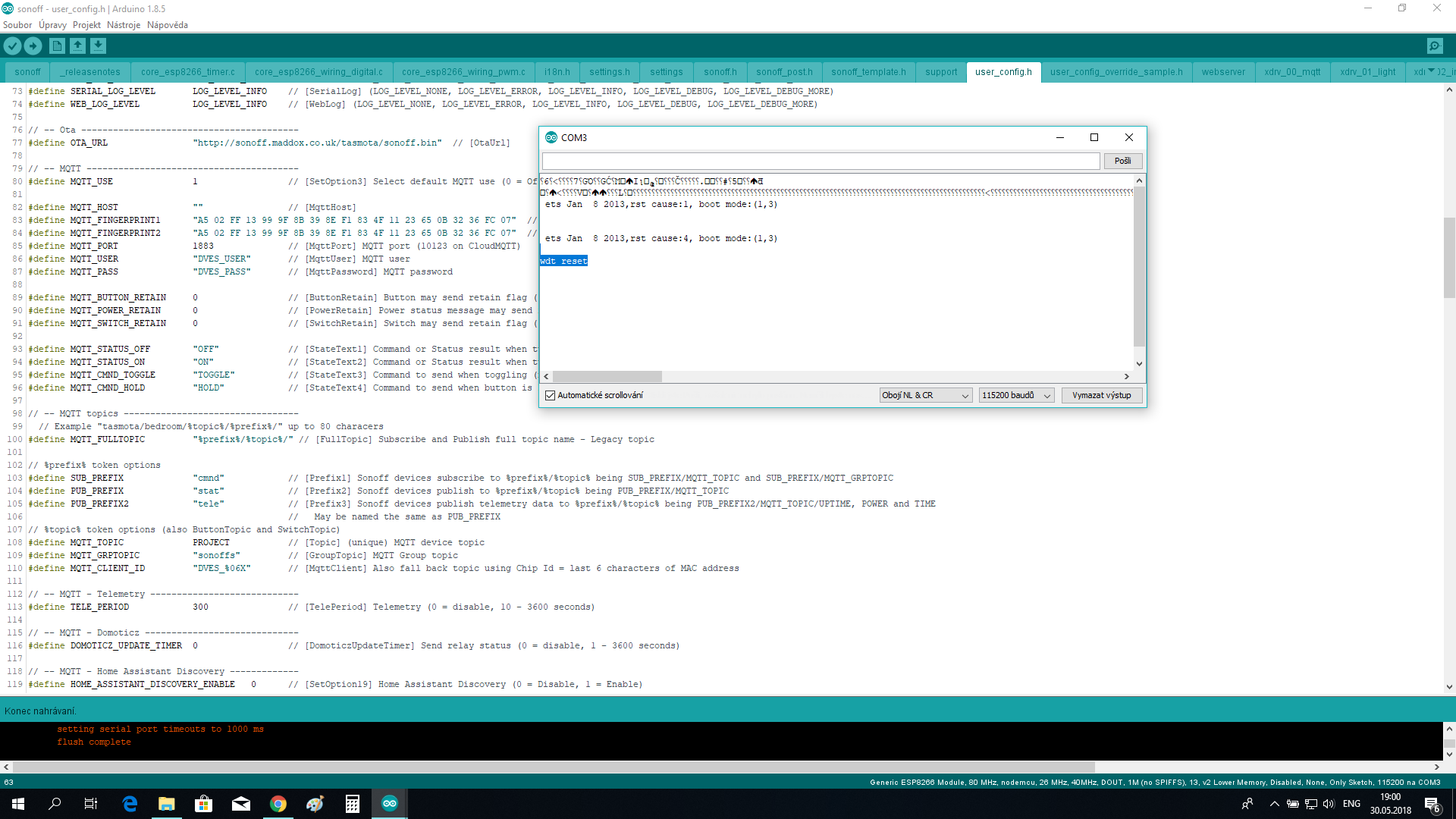Click the serial monitor horizontal scrollbar thumb

click(x=607, y=377)
